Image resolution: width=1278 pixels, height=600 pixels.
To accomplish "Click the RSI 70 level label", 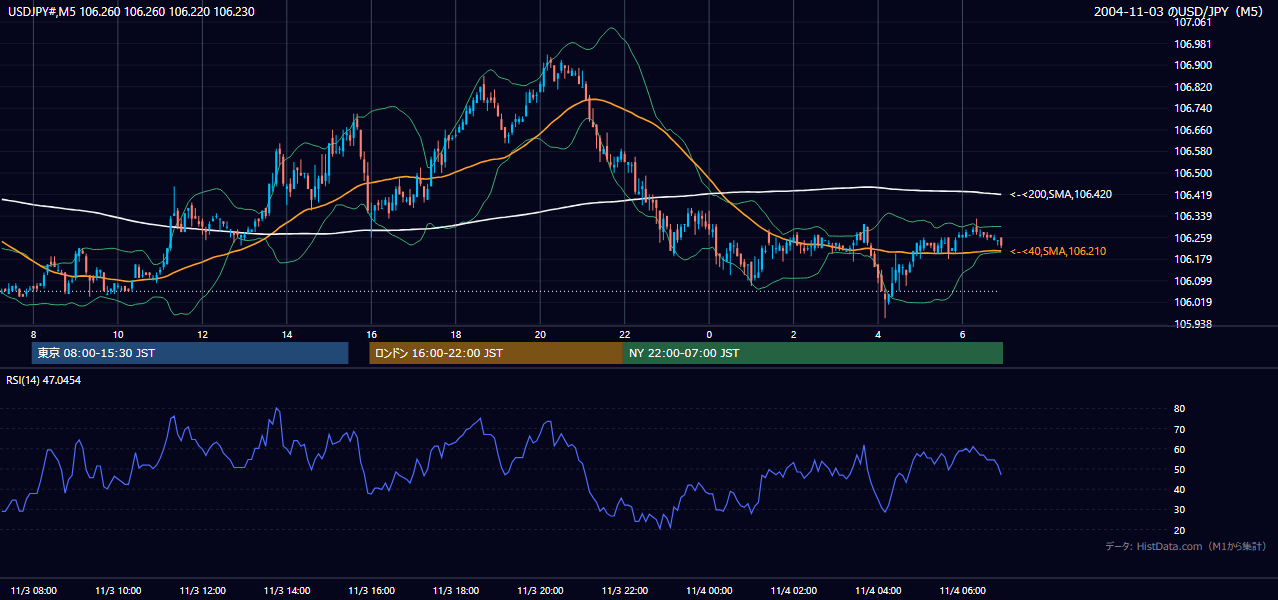I will pyautogui.click(x=1179, y=429).
